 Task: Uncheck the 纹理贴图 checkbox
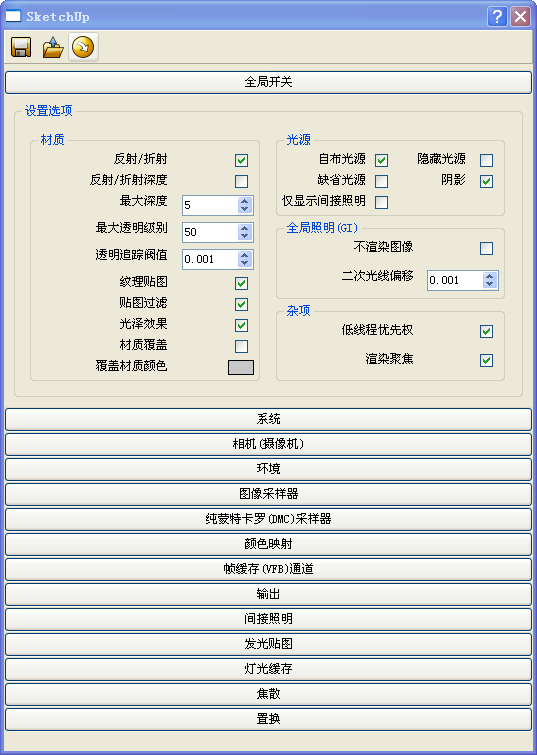[241, 283]
